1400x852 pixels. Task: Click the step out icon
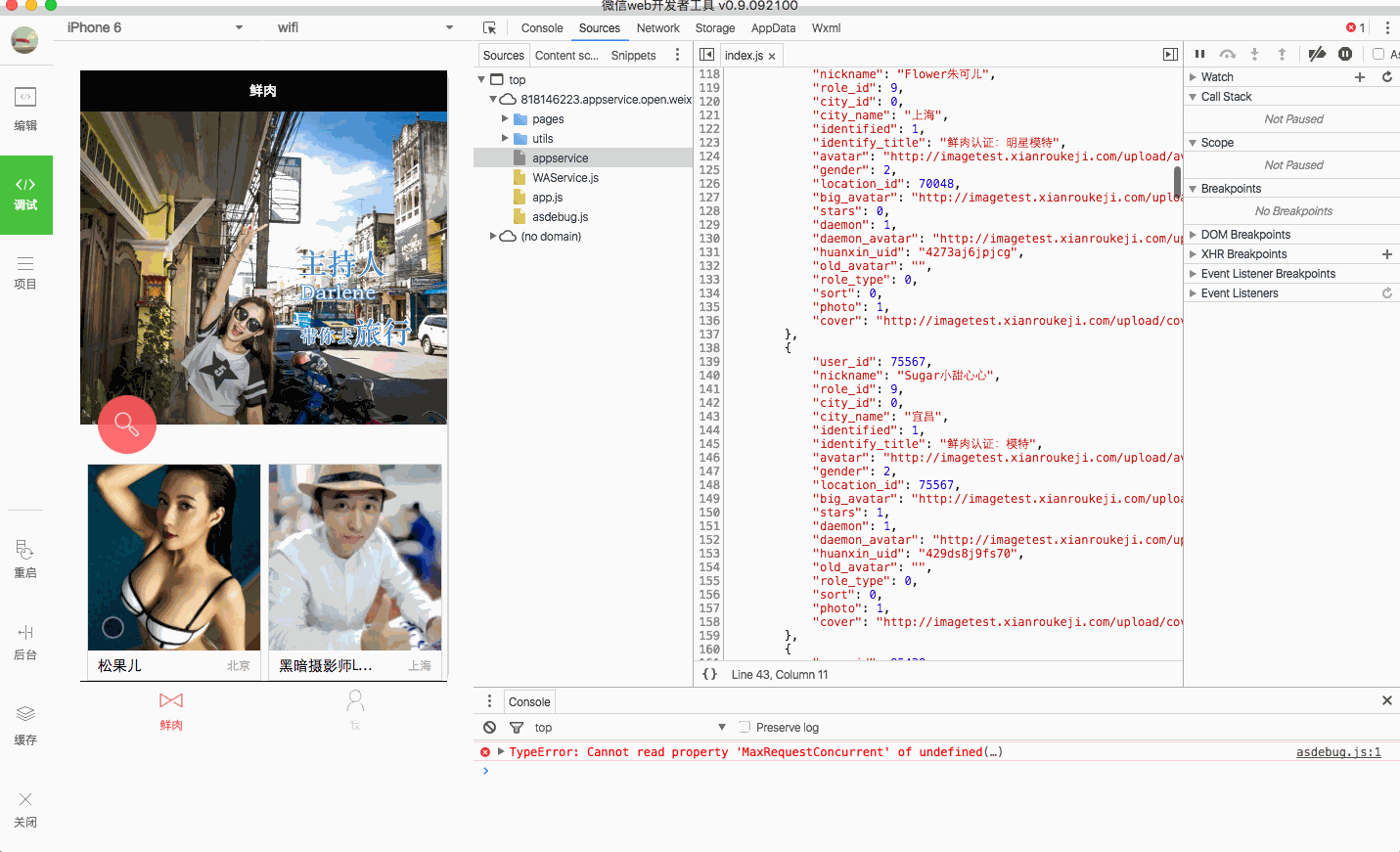[1282, 54]
